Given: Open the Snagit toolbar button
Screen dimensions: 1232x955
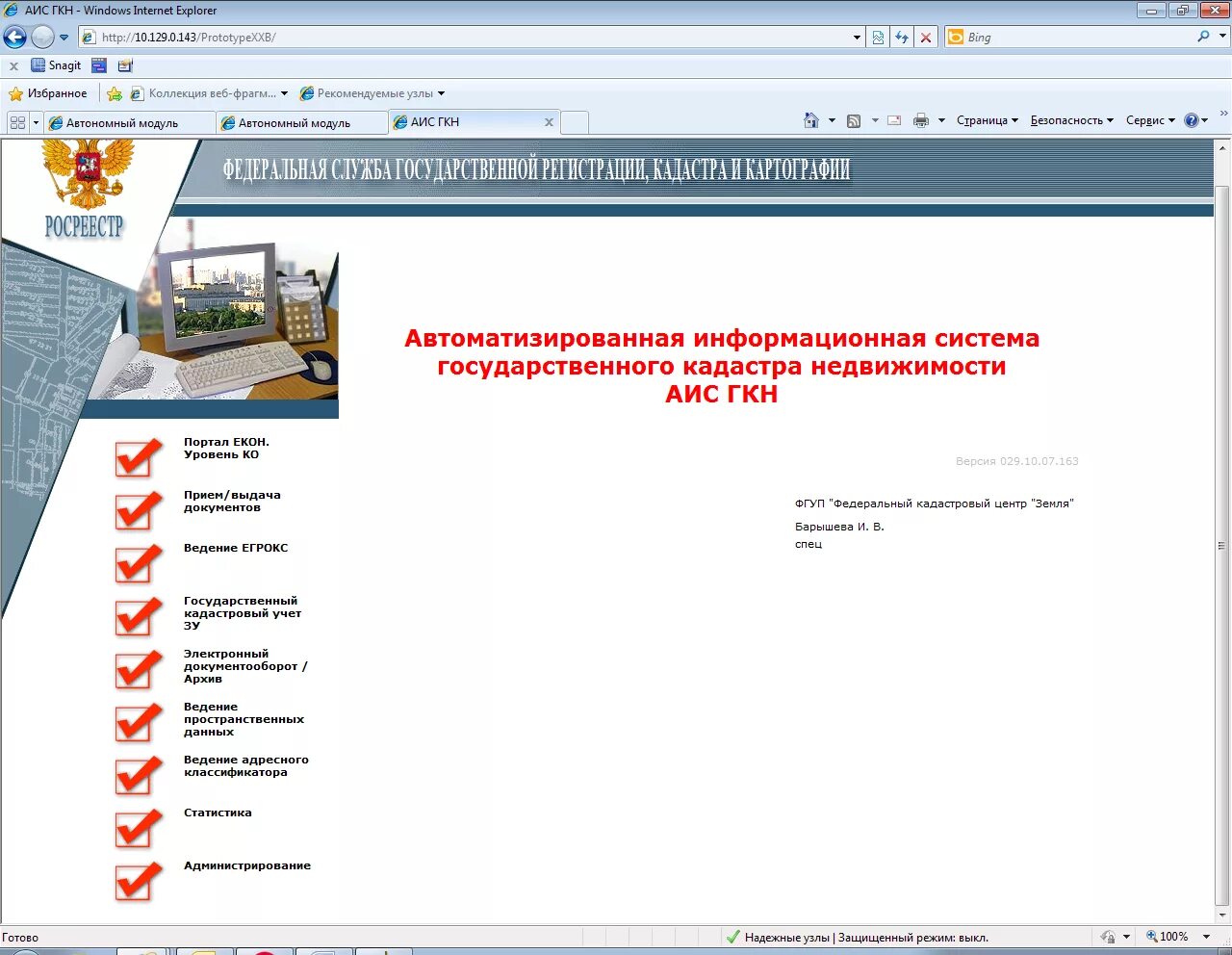Looking at the screenshot, I should (56, 65).
